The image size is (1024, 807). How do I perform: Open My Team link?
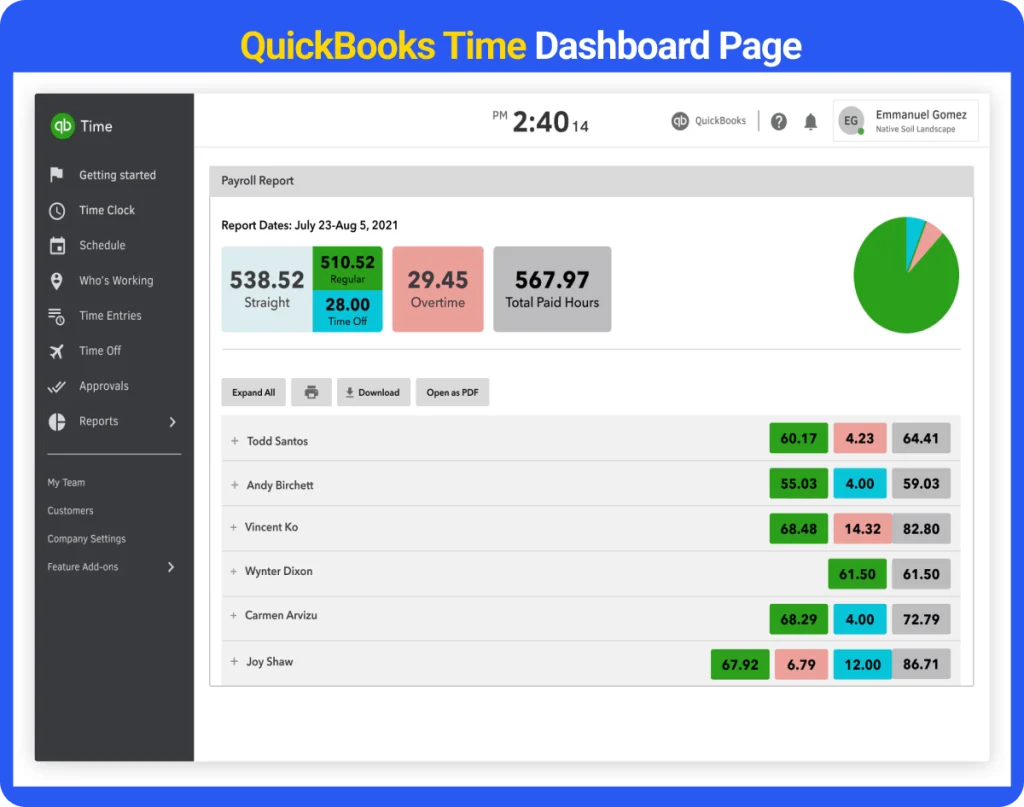(66, 483)
